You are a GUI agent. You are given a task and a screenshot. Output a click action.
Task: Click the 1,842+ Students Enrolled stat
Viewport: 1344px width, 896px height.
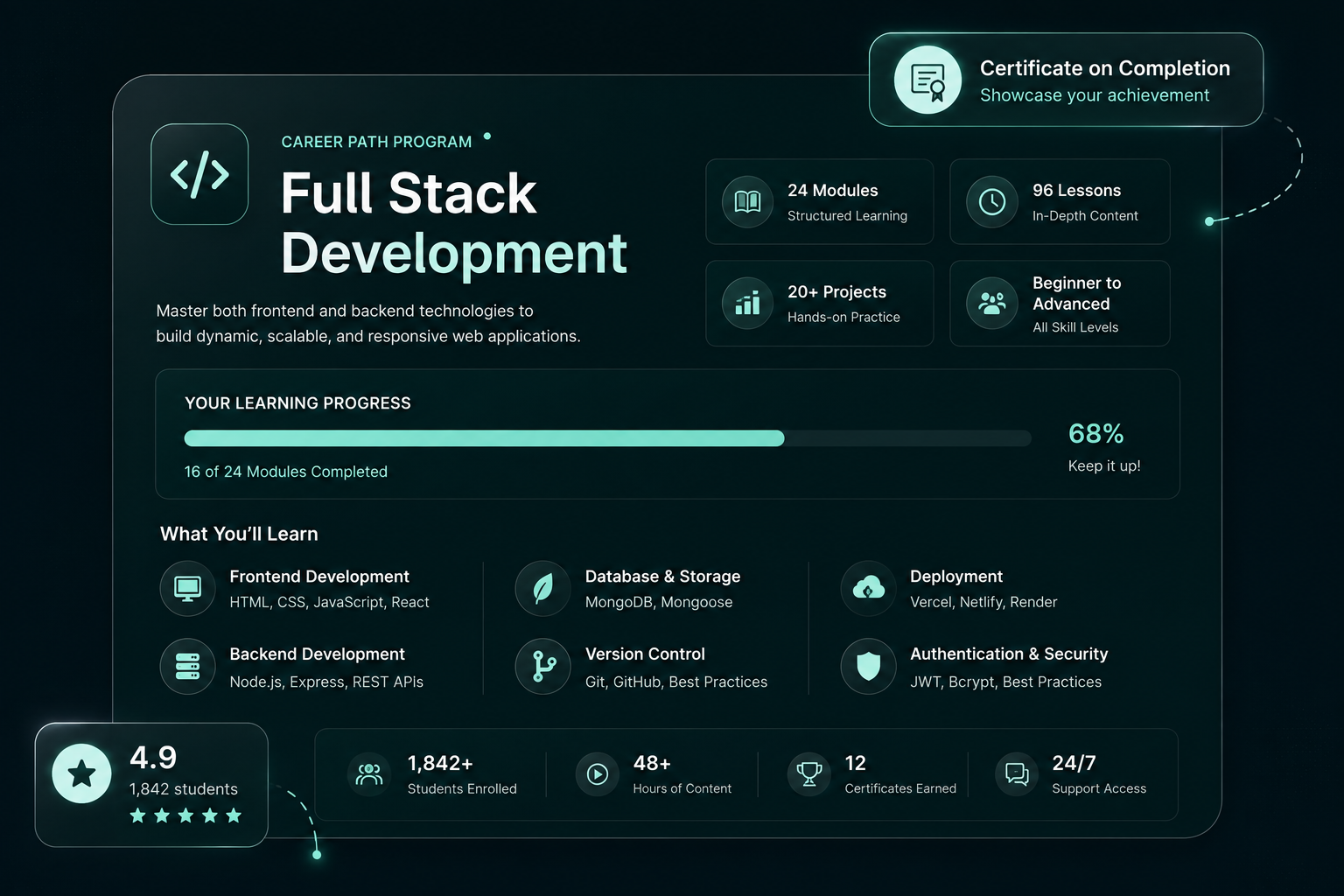pyautogui.click(x=432, y=774)
